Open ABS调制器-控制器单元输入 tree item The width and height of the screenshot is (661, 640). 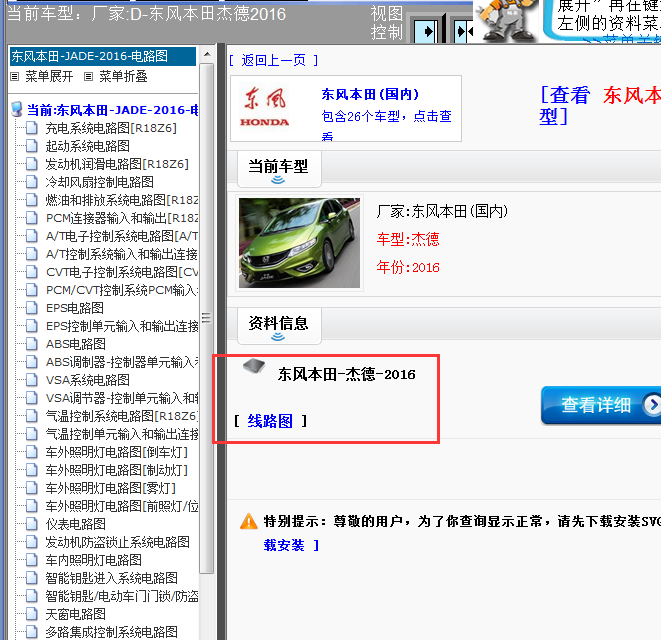coord(122,362)
